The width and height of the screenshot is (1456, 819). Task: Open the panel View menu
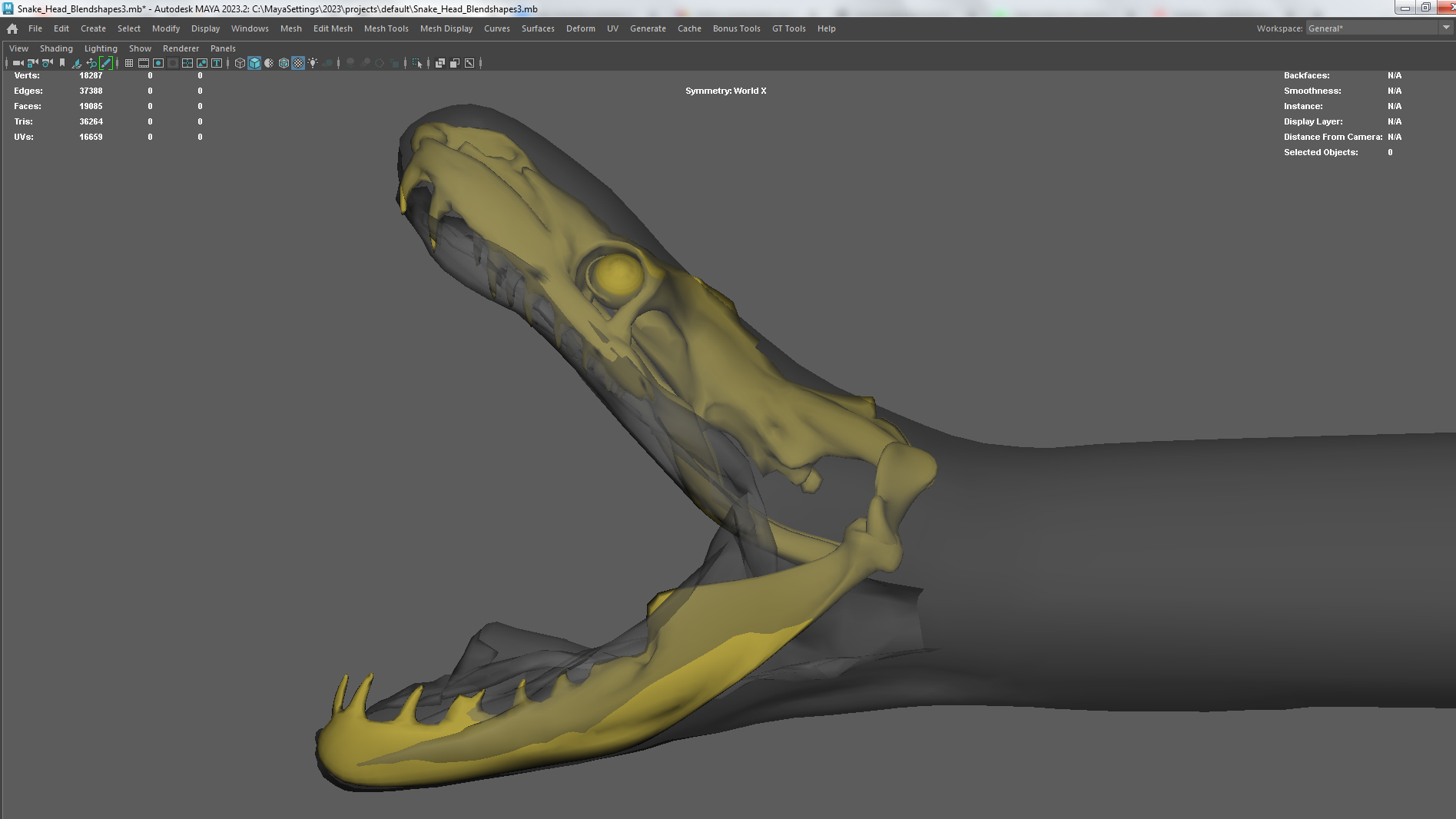pos(18,48)
